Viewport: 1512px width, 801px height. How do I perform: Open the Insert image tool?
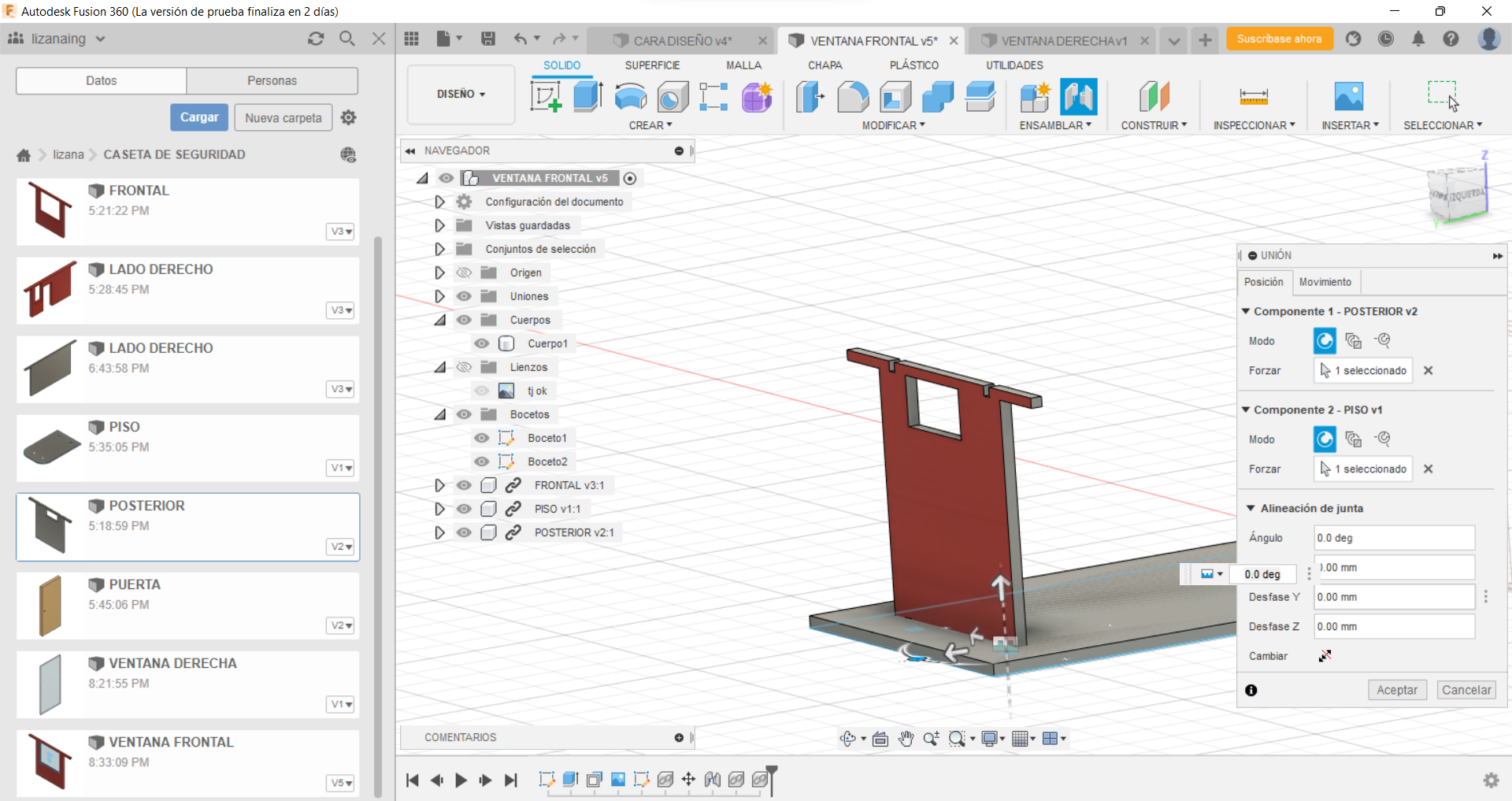pos(1348,97)
